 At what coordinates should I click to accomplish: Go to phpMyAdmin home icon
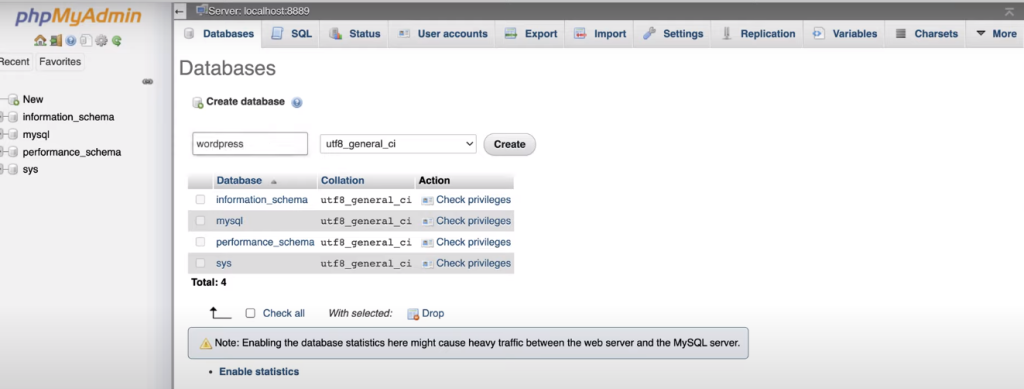pyautogui.click(x=40, y=40)
